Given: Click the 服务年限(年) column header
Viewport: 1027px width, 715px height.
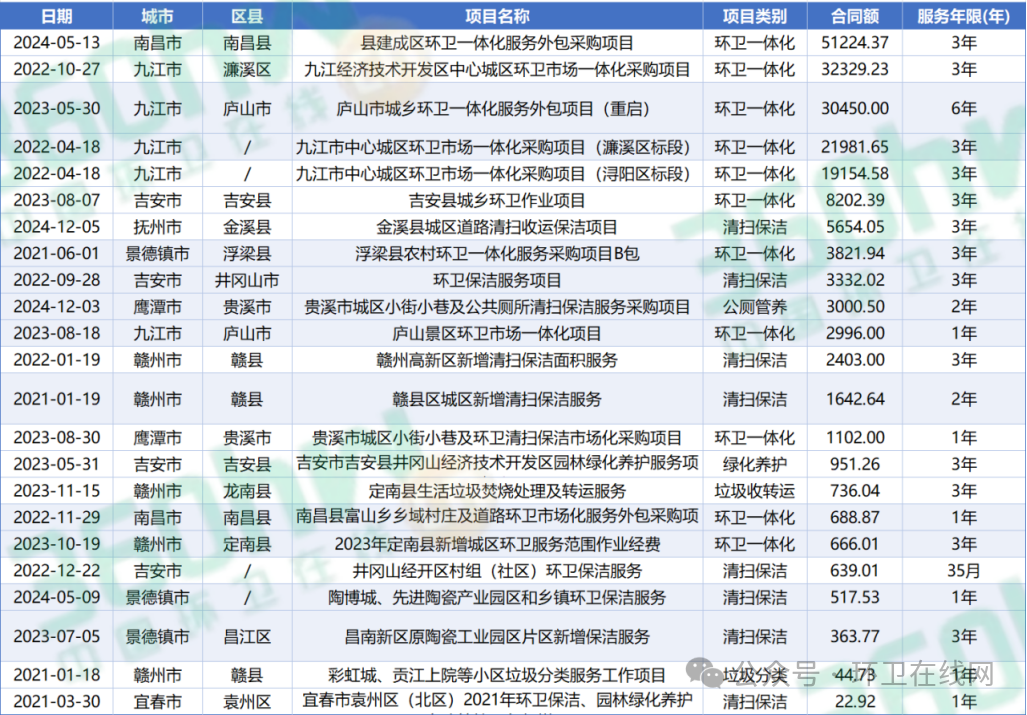Looking at the screenshot, I should [963, 16].
